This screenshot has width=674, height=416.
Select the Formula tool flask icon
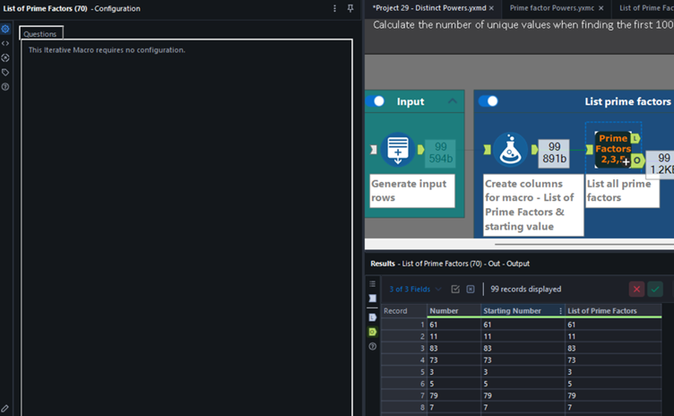click(510, 150)
